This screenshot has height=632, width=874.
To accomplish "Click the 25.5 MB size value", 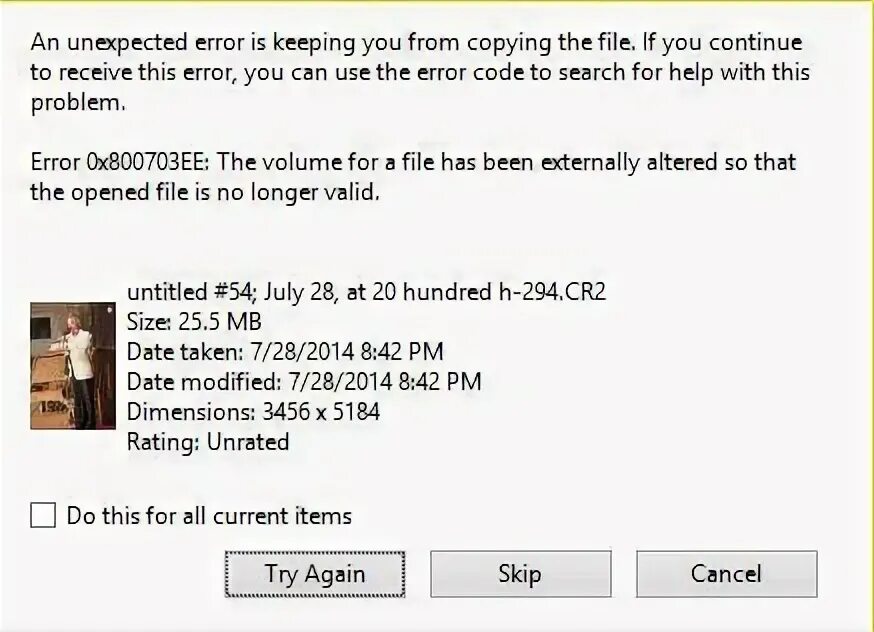I will pos(220,322).
